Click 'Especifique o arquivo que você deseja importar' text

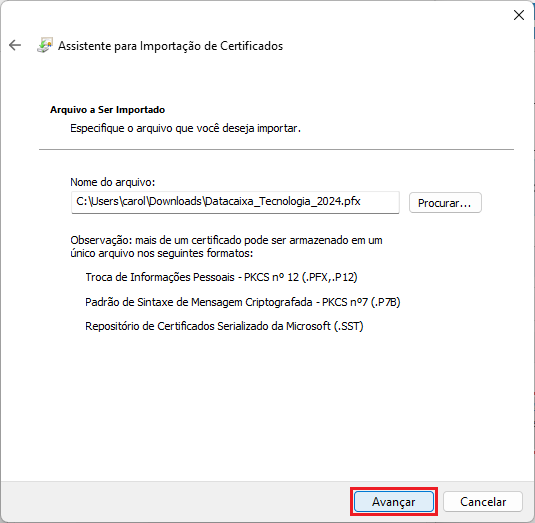(x=185, y=128)
